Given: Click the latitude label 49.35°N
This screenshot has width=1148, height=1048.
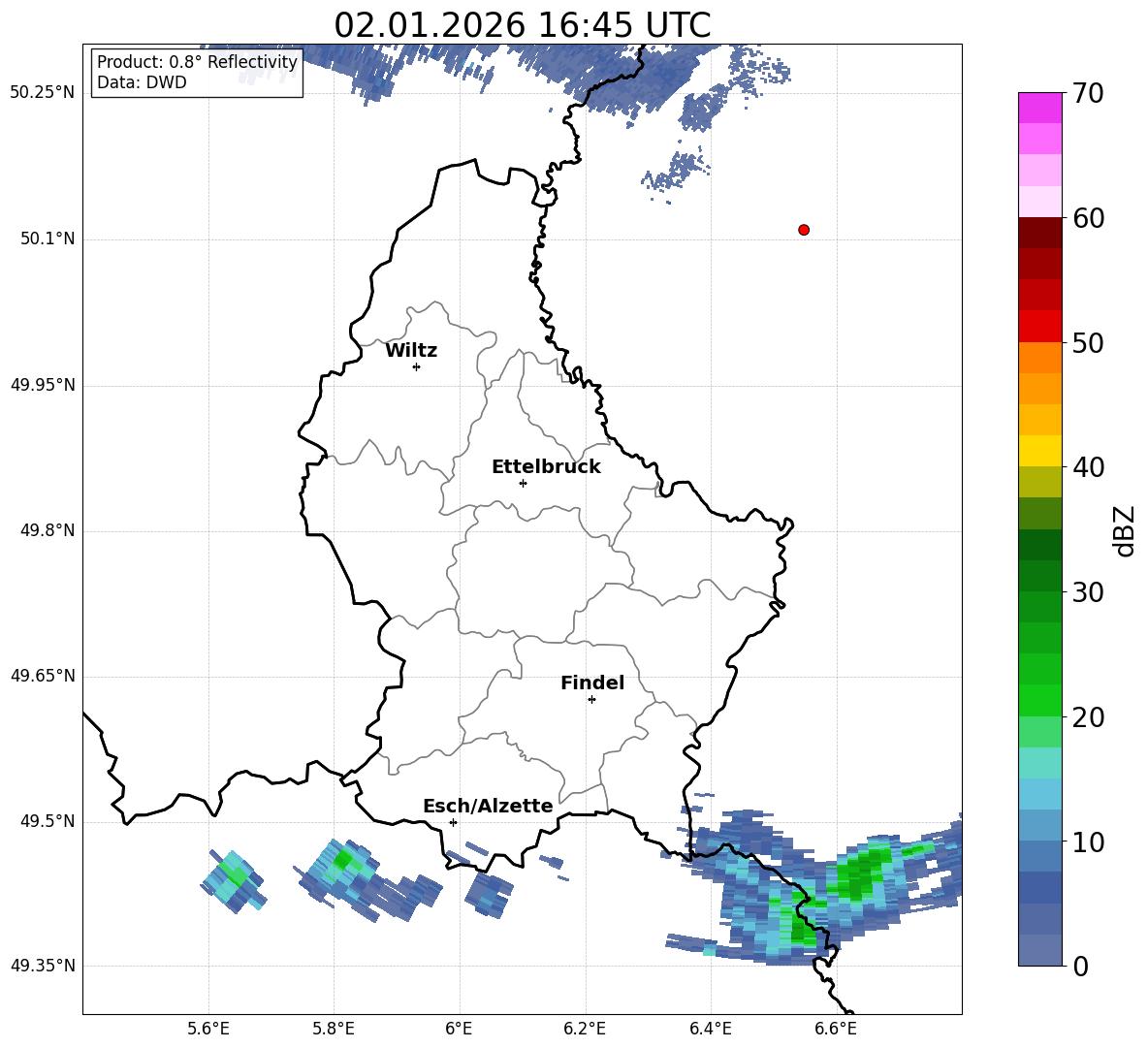Looking at the screenshot, I should (x=43, y=966).
